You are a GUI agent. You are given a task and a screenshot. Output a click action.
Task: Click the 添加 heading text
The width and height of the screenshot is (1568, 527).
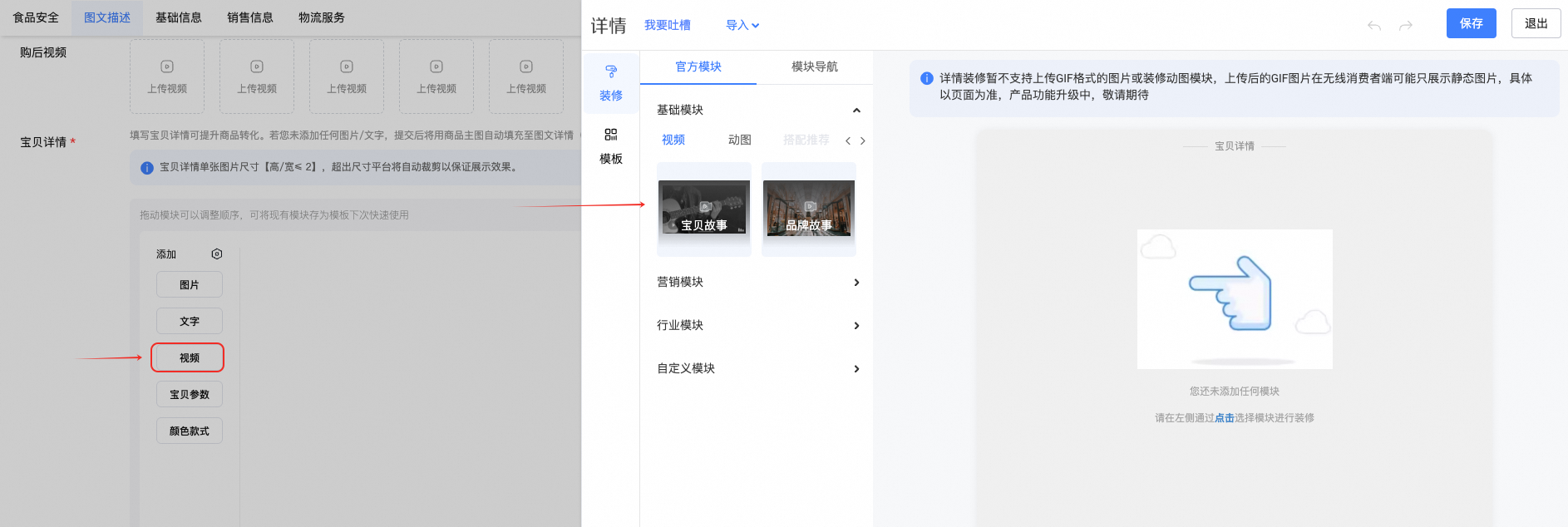point(166,254)
